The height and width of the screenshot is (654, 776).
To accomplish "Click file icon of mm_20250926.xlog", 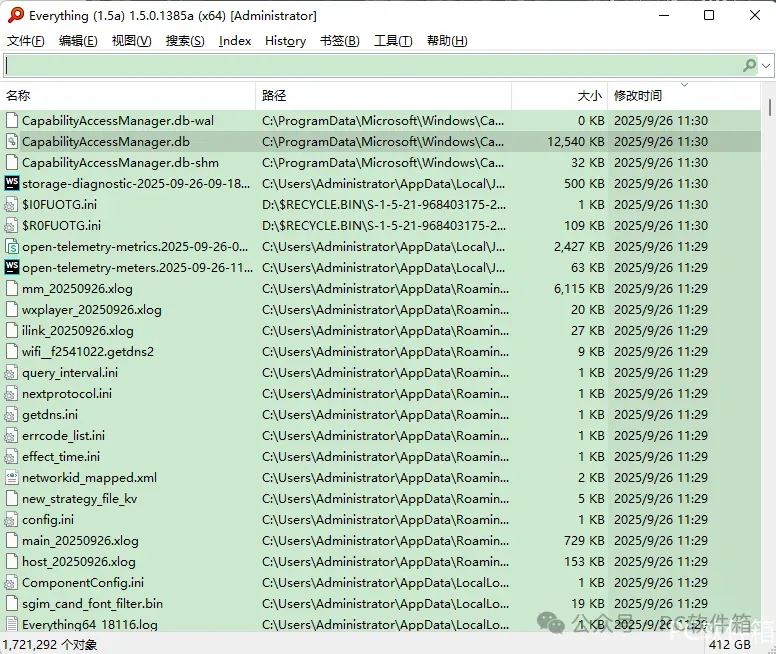I will pos(11,288).
